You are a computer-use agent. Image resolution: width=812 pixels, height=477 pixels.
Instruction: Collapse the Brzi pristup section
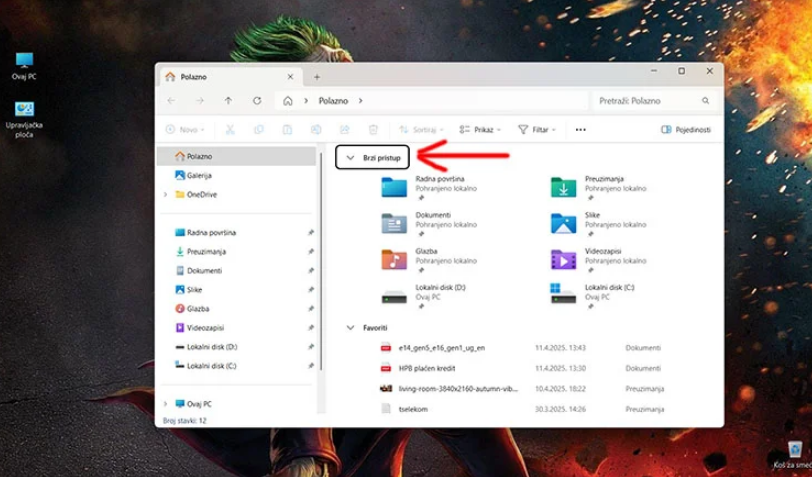tap(350, 158)
